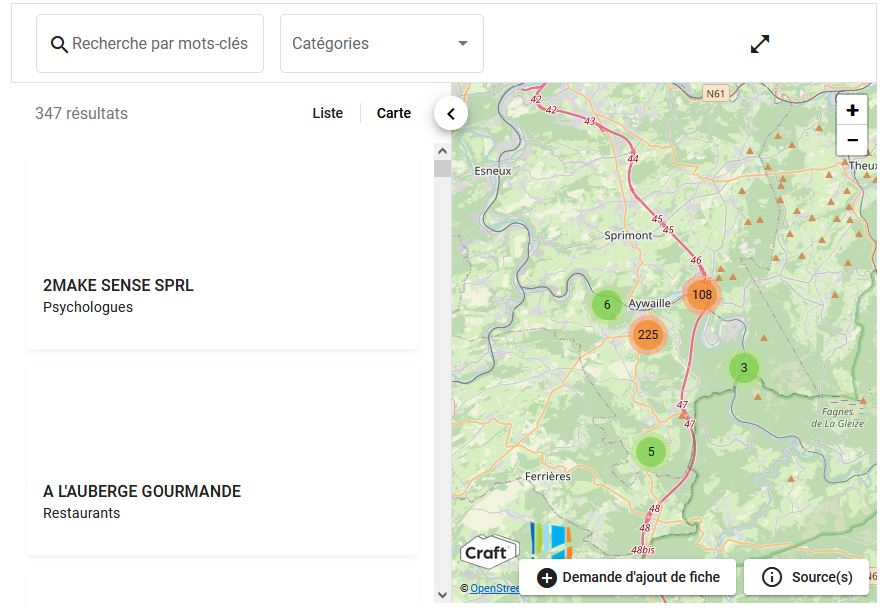
Task: Collapse the results panel with left chevron
Action: point(451,114)
